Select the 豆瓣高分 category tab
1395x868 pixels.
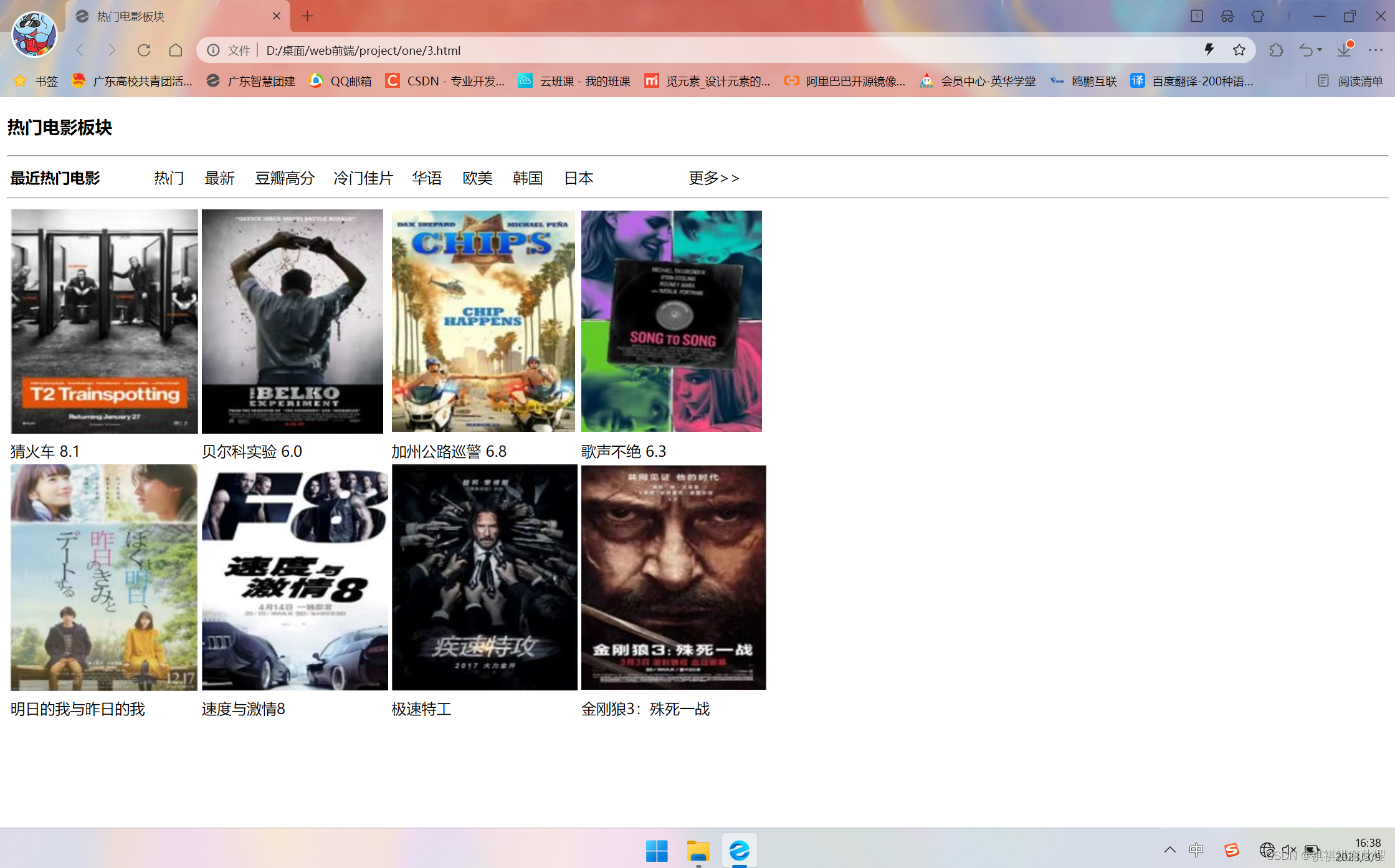pos(284,178)
